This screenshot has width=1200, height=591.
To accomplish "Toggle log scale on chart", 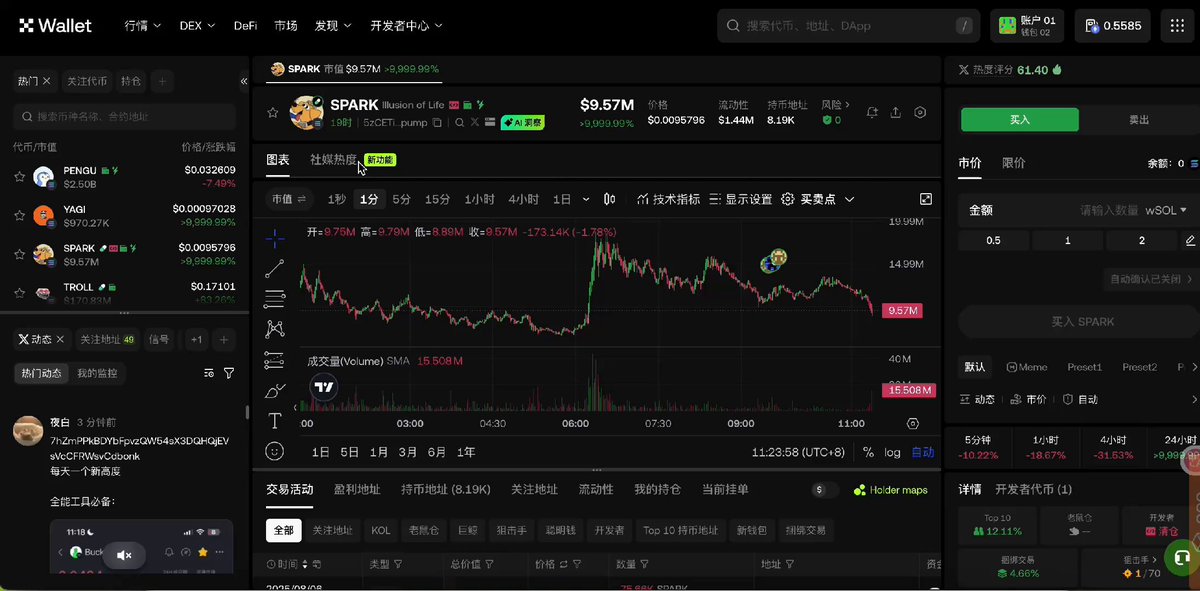I will pyautogui.click(x=892, y=452).
